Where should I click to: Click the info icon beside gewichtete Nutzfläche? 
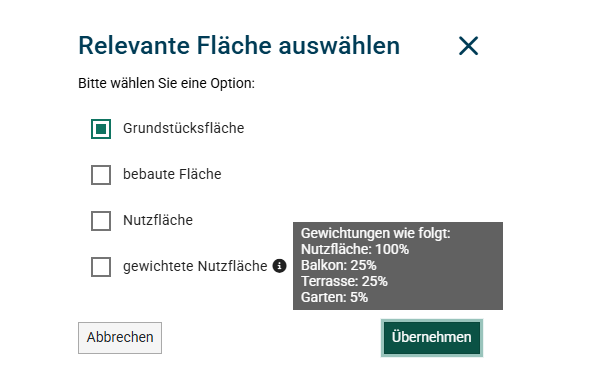(x=279, y=266)
